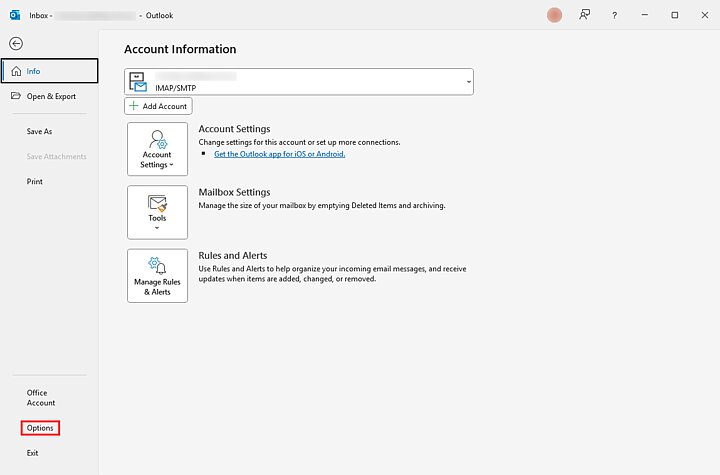This screenshot has height=475, width=720.
Task: Click the Mailbox Settings heading text
Action: [234, 192]
